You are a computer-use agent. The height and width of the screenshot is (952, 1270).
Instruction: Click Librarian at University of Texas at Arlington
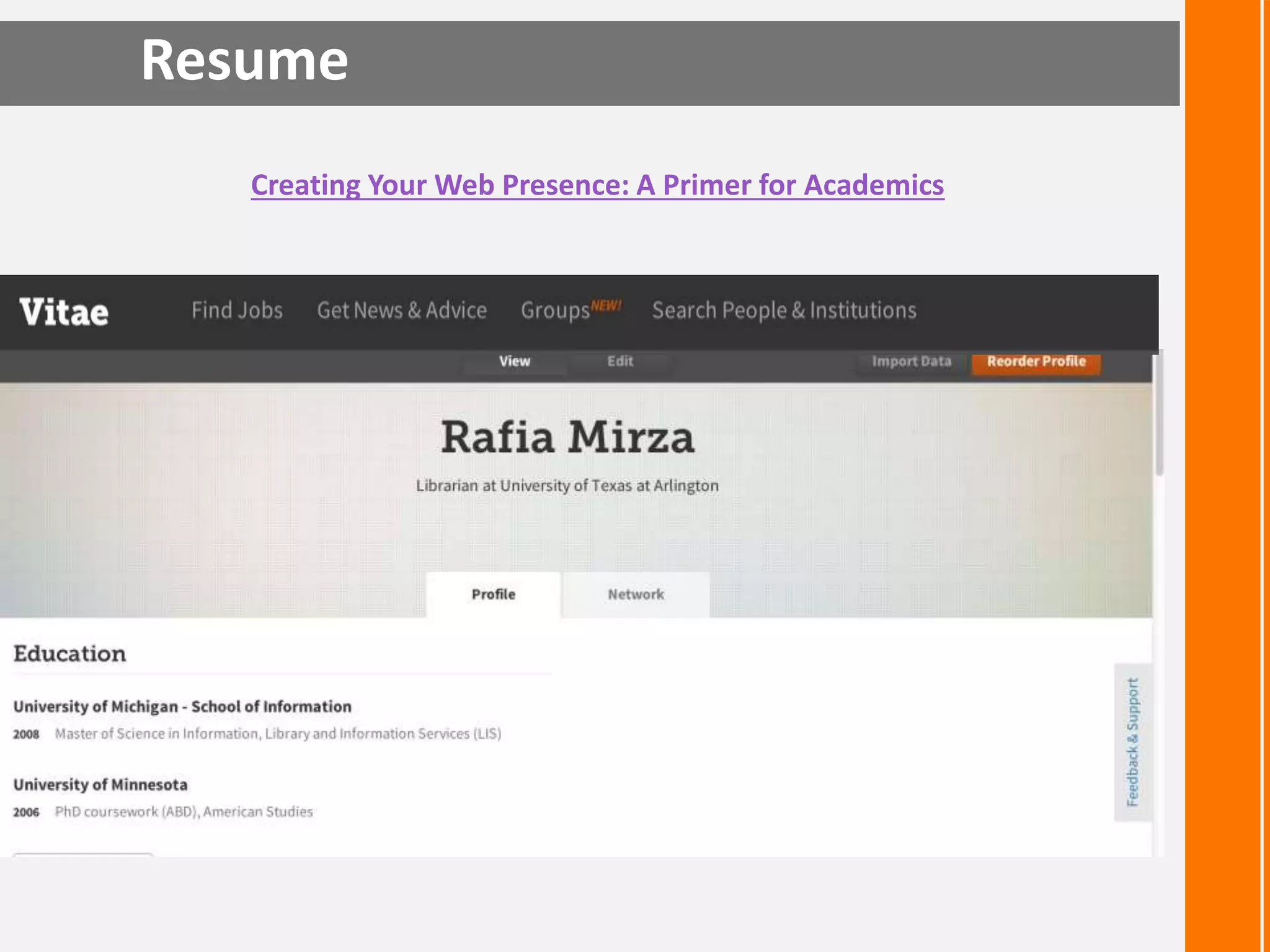567,486
